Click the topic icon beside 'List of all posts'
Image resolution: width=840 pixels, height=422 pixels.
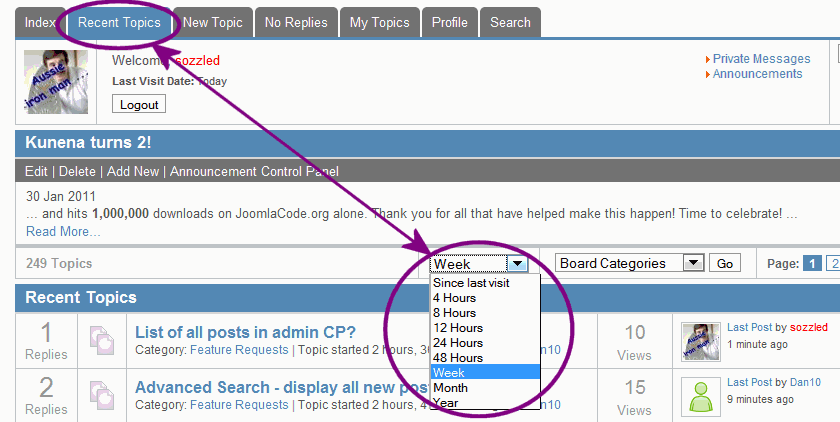[102, 340]
